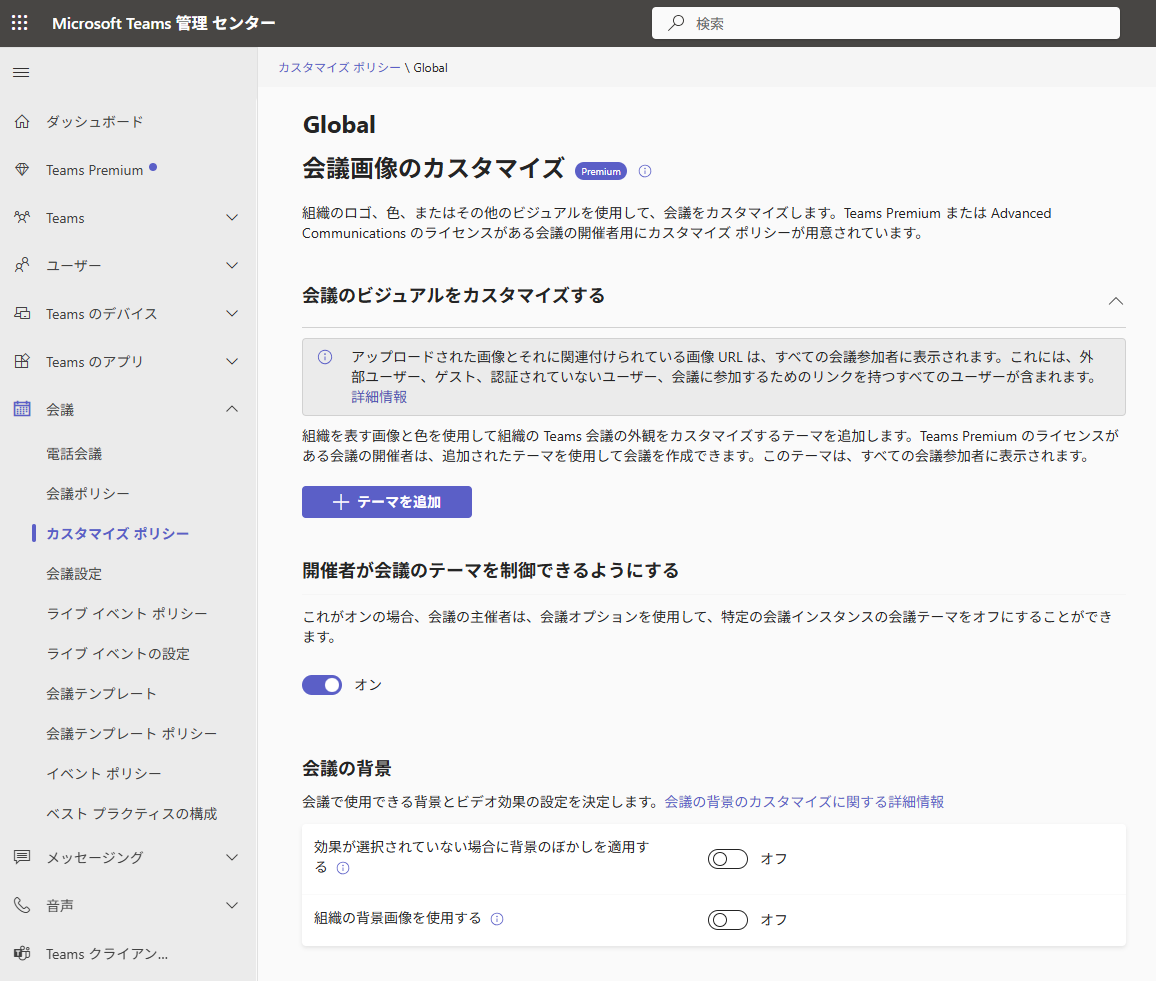Viewport: 1156px width, 981px height.
Task: Turn off 開催者が会議のテーマを制御 toggle
Action: pos(322,685)
